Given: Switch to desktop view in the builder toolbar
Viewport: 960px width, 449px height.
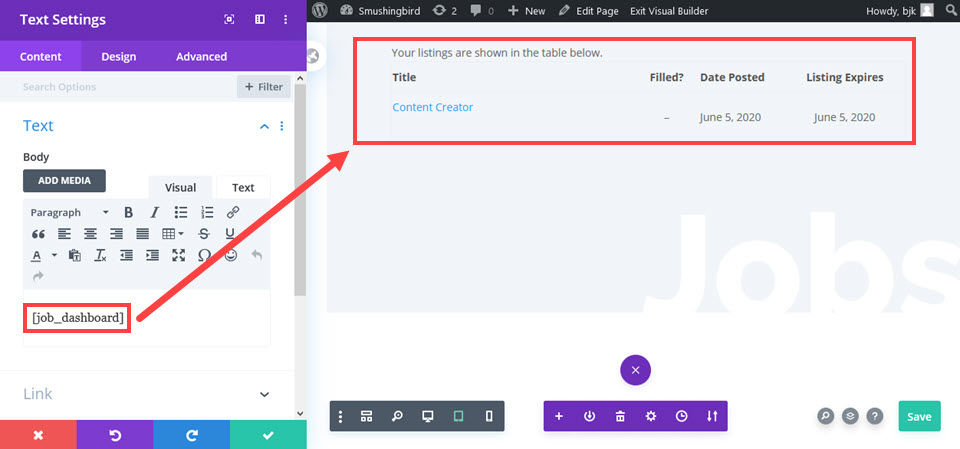Looking at the screenshot, I should point(428,417).
